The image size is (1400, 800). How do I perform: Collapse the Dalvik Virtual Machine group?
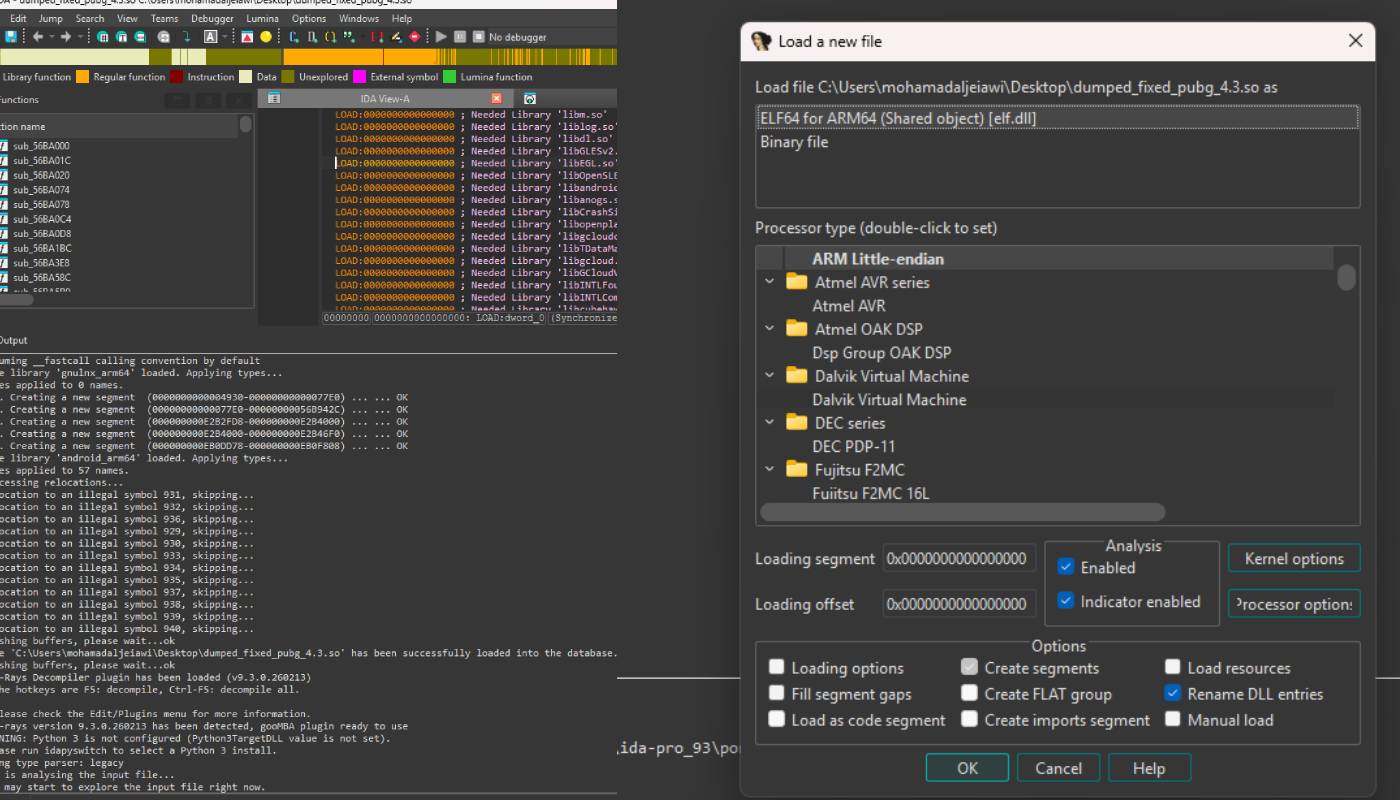769,375
